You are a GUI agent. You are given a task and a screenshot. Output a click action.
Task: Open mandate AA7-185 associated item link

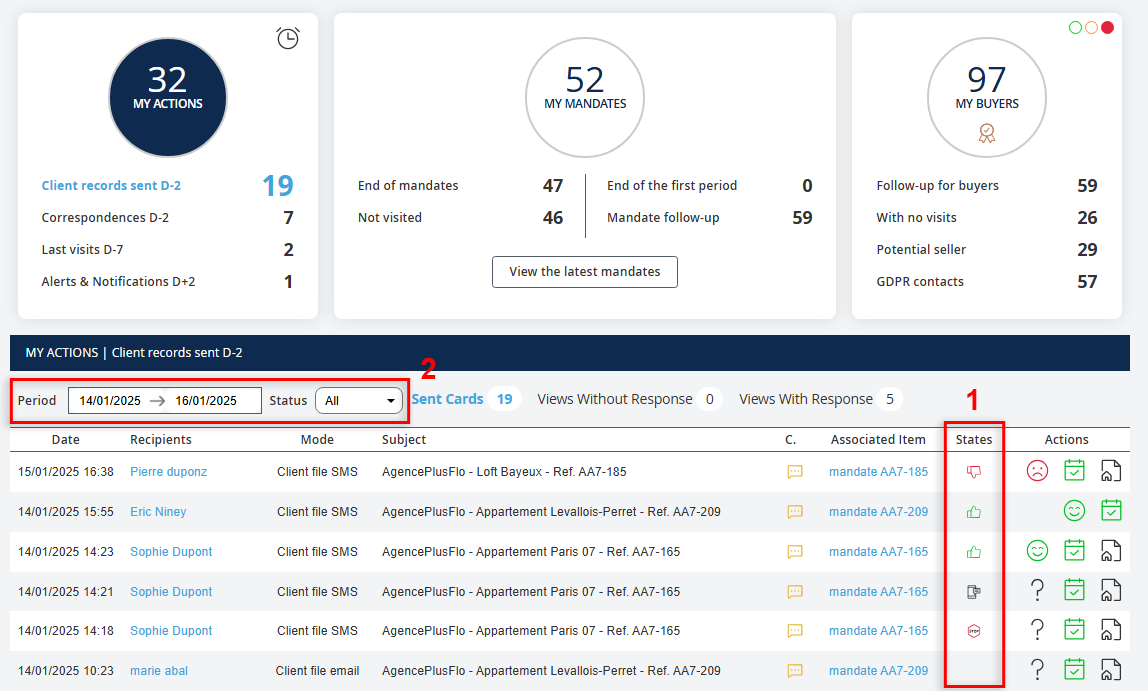878,472
